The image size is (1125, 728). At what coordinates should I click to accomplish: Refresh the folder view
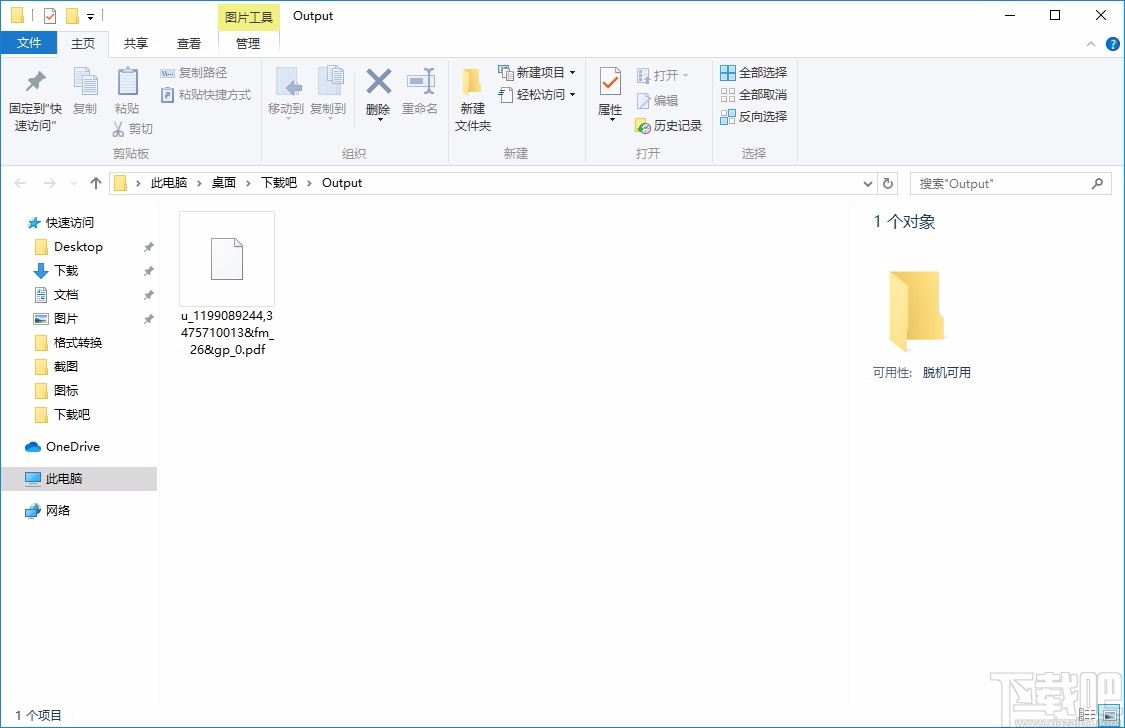[x=888, y=183]
